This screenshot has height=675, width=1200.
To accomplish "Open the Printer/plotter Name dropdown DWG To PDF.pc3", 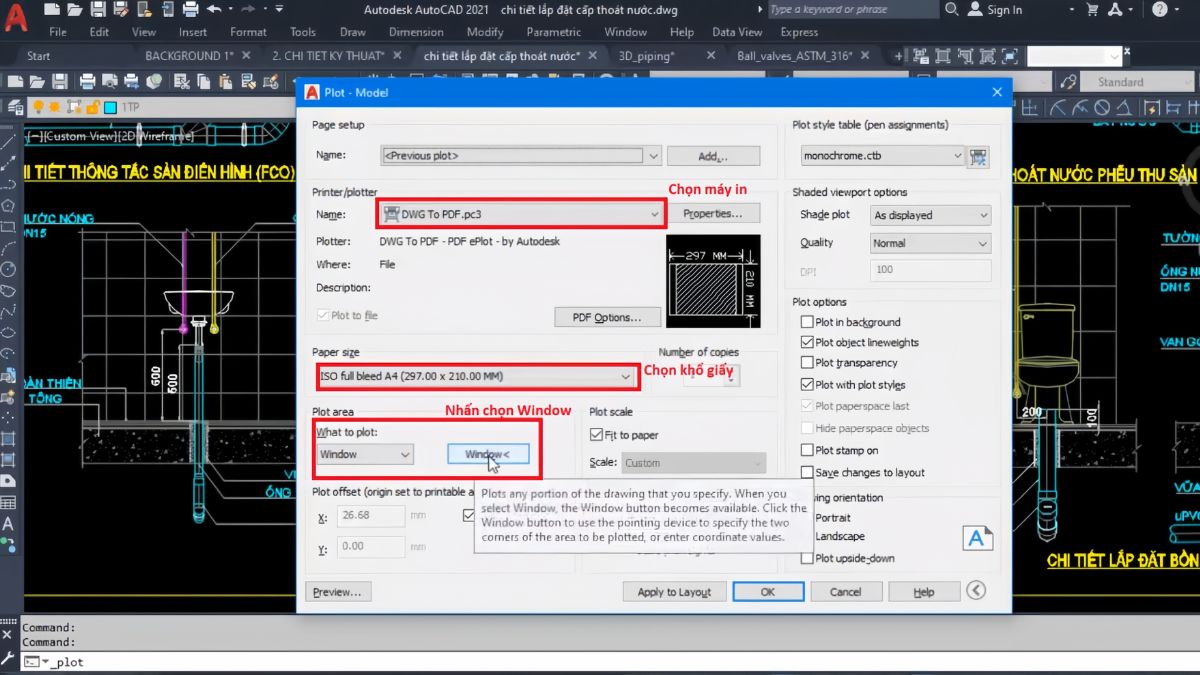I will pos(654,214).
